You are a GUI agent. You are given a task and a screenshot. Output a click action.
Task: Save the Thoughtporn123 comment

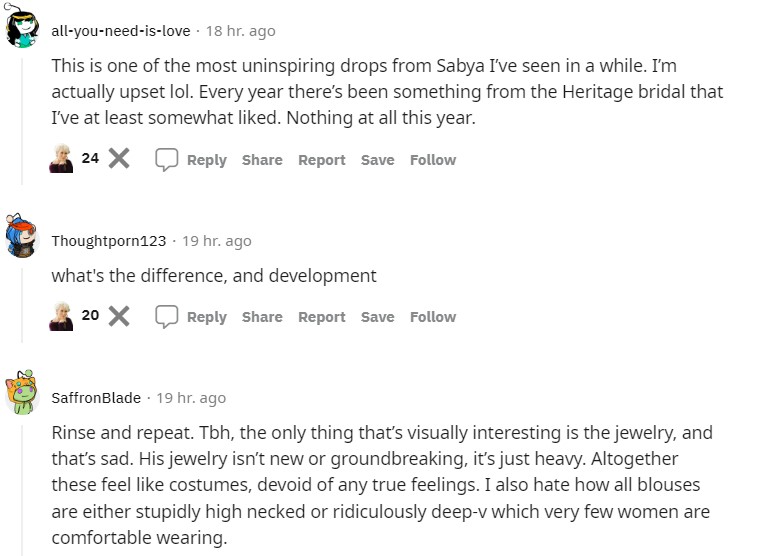click(x=377, y=317)
